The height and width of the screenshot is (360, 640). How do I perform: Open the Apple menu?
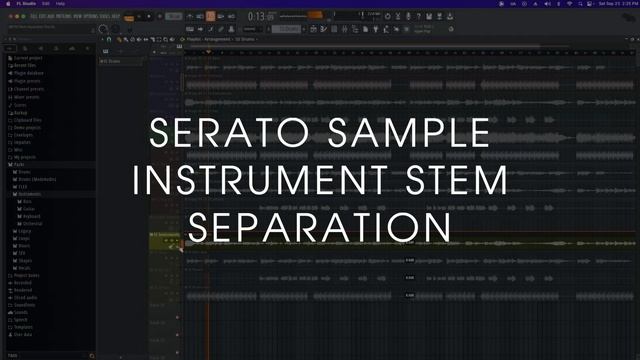point(8,4)
